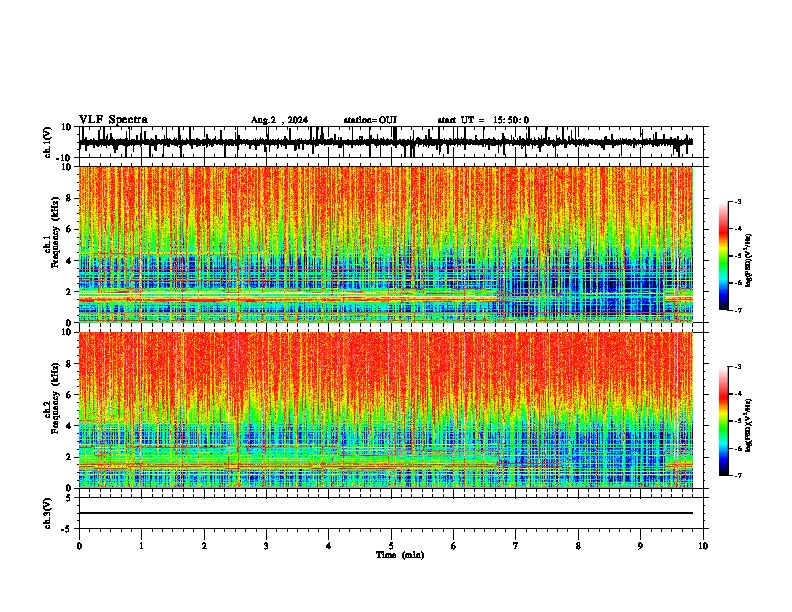Click time-axis tick label "4"
This screenshot has width=792, height=612.
coord(329,546)
